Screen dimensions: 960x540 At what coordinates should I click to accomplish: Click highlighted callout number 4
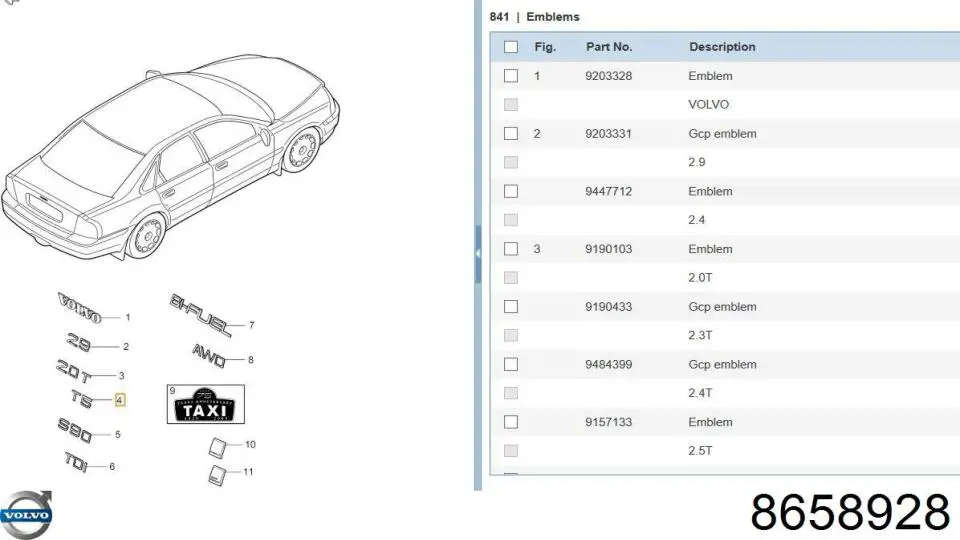tap(119, 400)
